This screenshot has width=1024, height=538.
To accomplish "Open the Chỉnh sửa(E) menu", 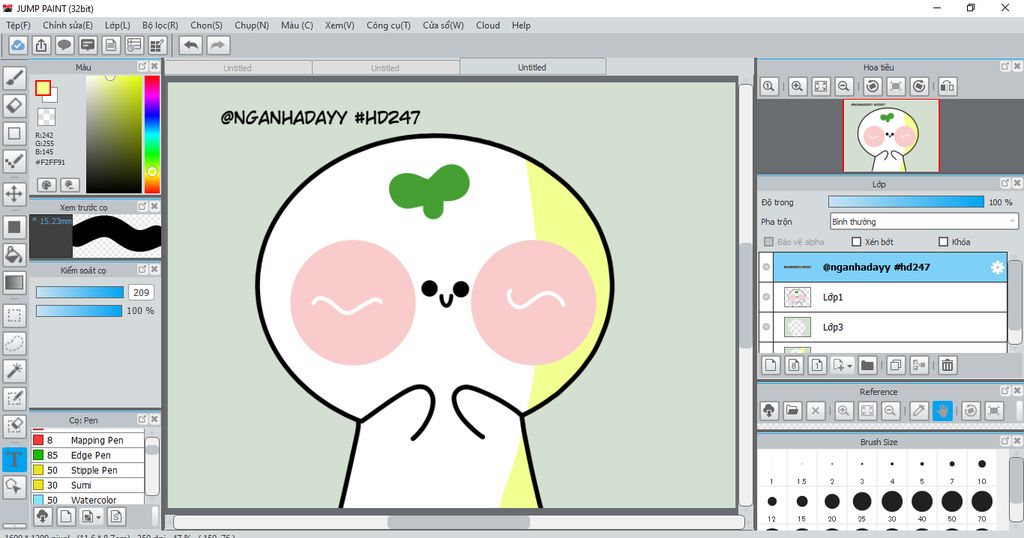I will tap(67, 25).
